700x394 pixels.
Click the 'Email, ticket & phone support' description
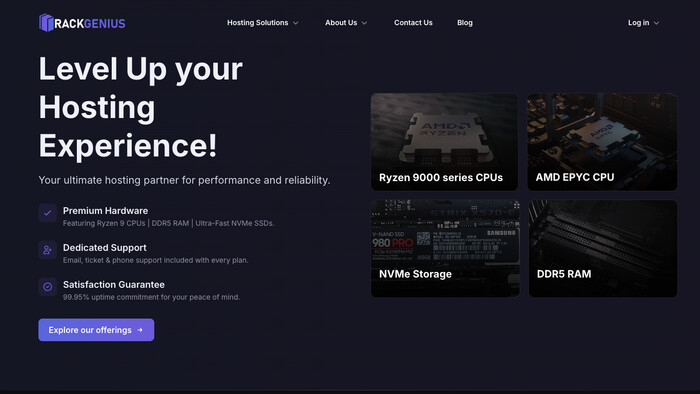(155, 260)
